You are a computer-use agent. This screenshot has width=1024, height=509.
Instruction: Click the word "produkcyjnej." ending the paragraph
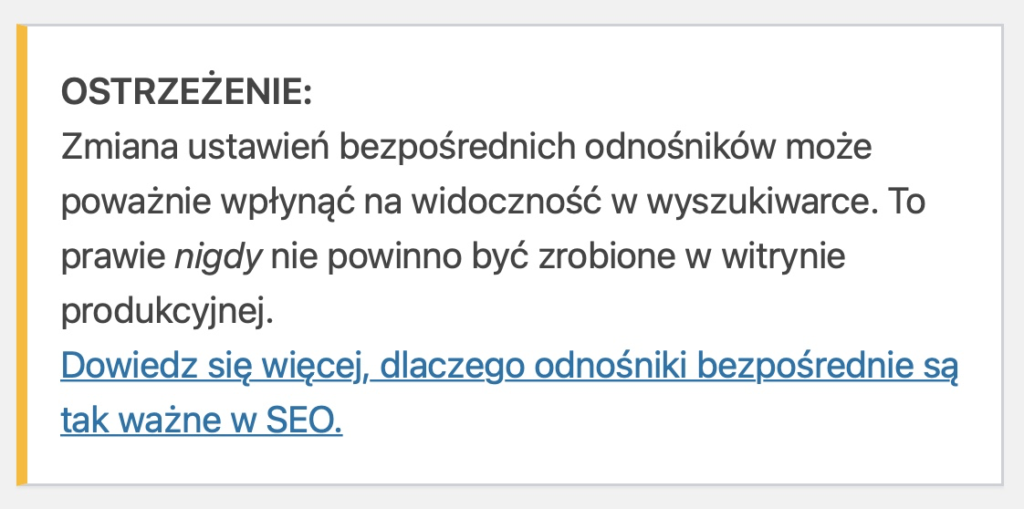pyautogui.click(x=167, y=312)
